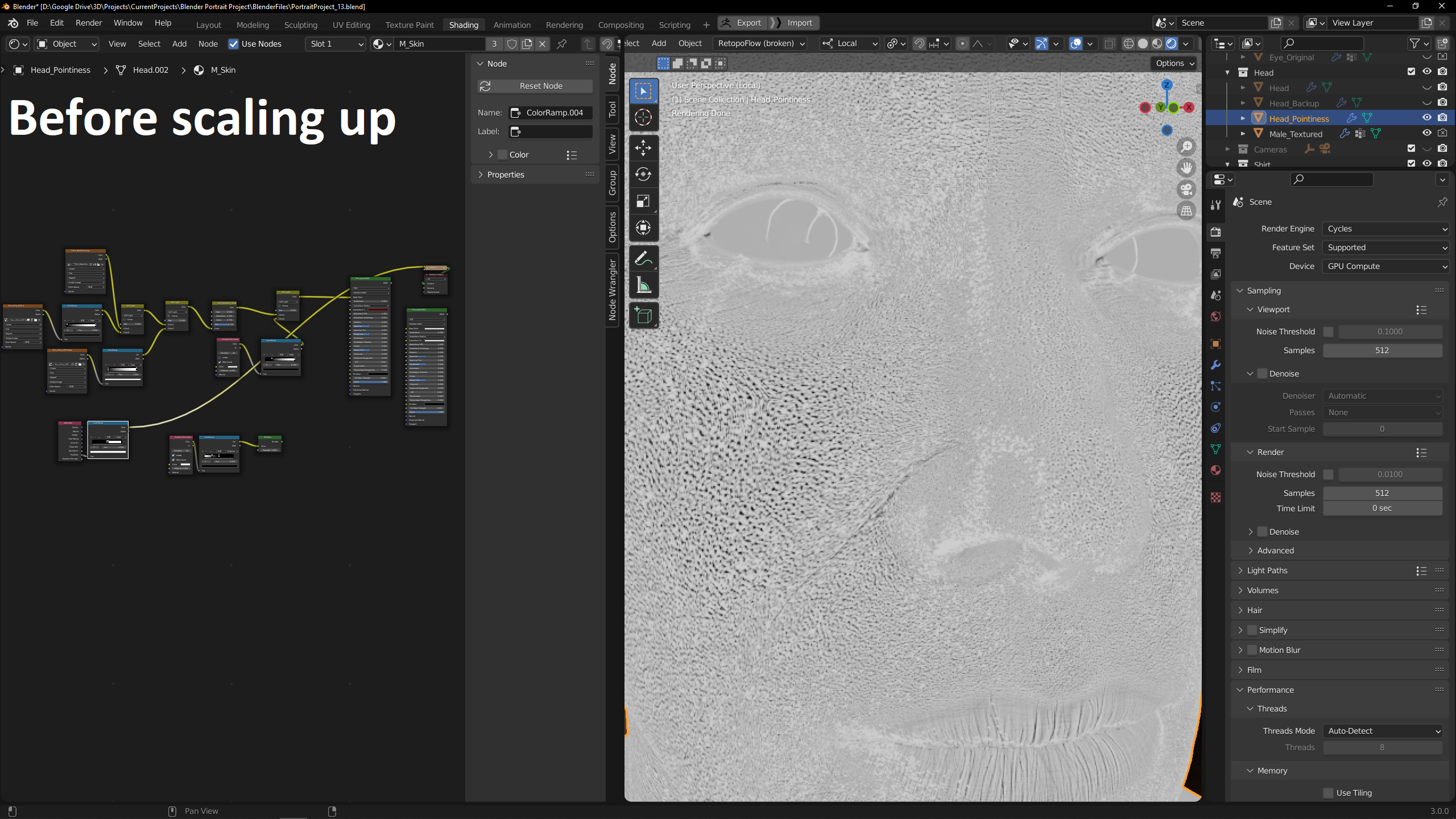Screen dimensions: 1456x819
Task: Select the Move tool in viewport toolbar
Action: (x=643, y=148)
